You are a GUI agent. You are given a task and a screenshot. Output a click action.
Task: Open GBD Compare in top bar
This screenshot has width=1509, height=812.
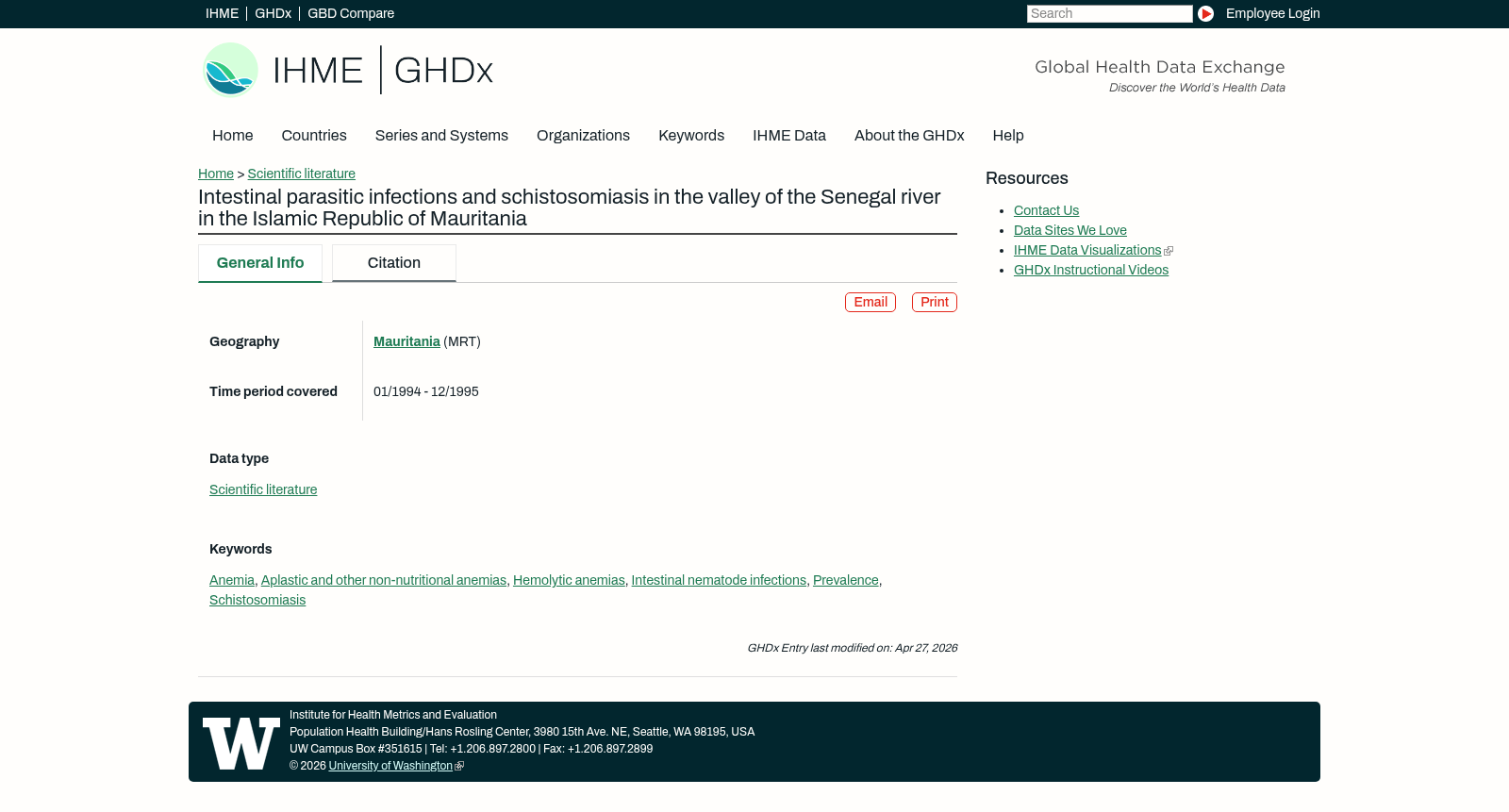pos(351,13)
